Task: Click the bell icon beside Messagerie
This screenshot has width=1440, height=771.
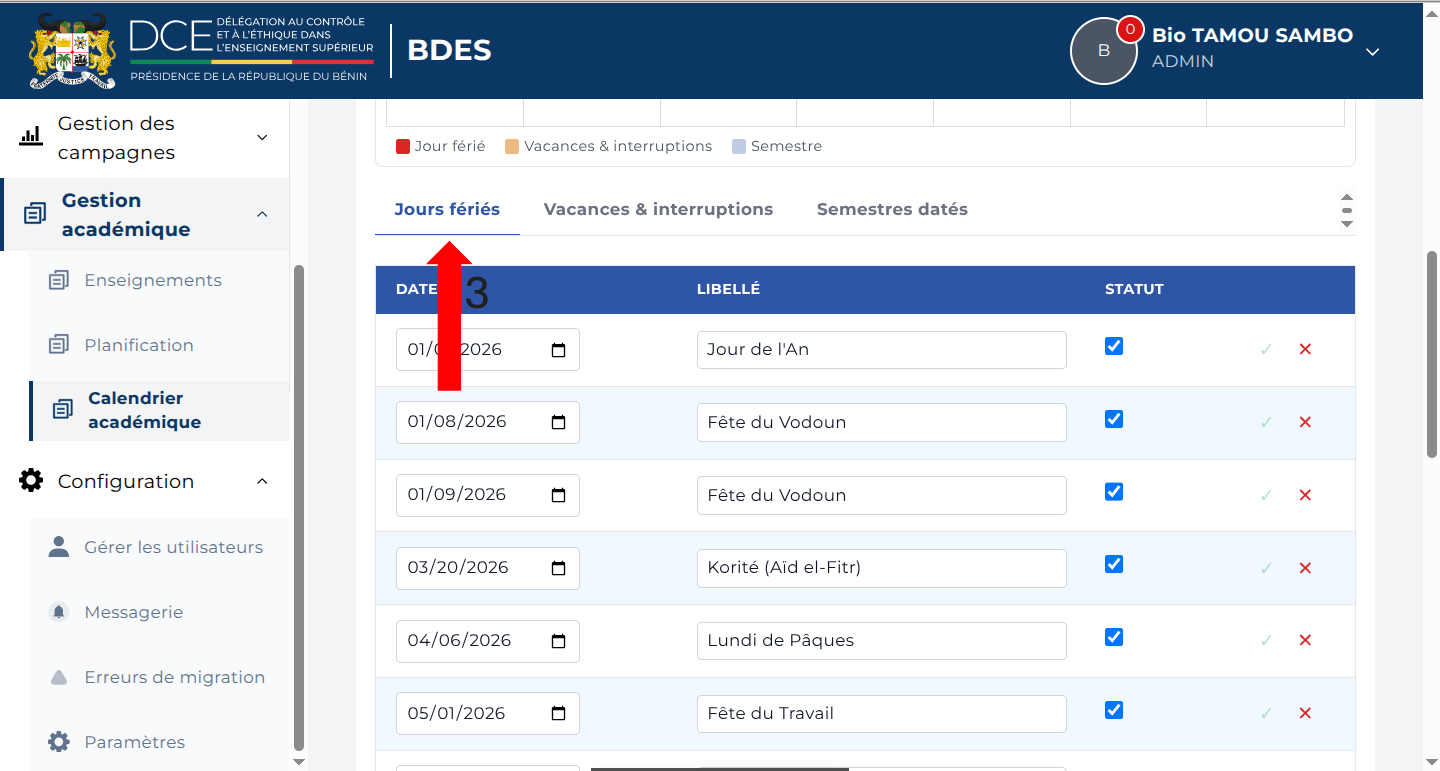Action: [x=59, y=612]
